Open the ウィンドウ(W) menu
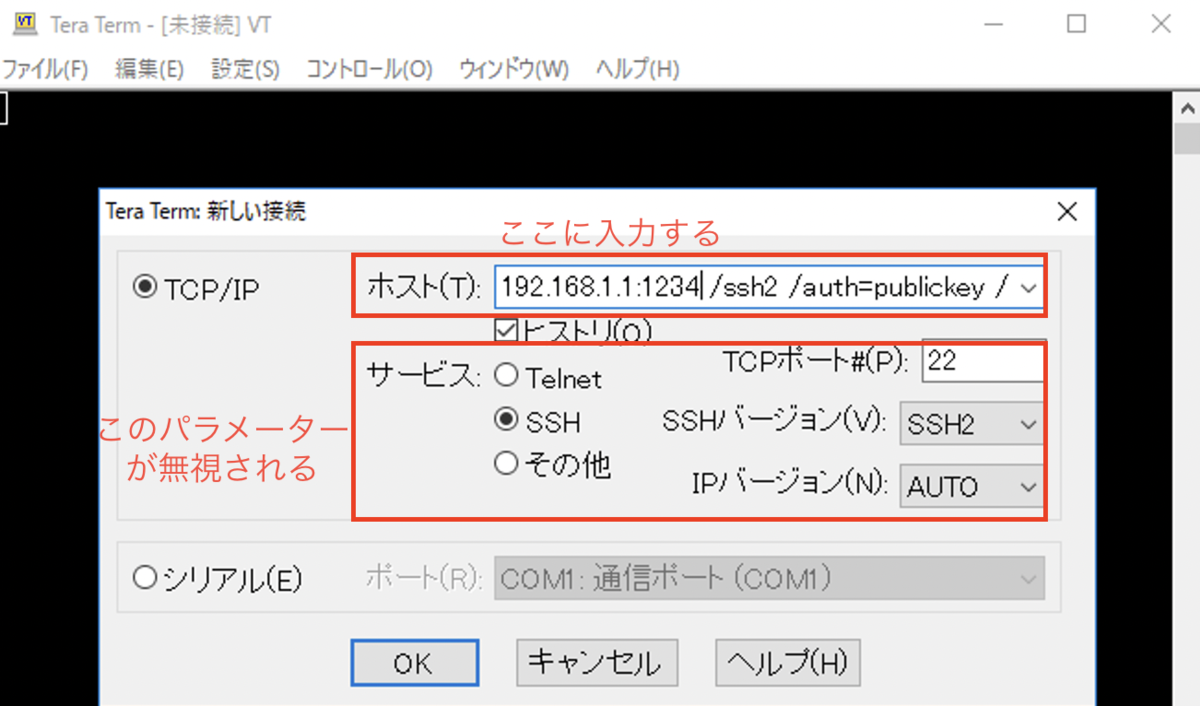The width and height of the screenshot is (1200, 706). pyautogui.click(x=514, y=69)
